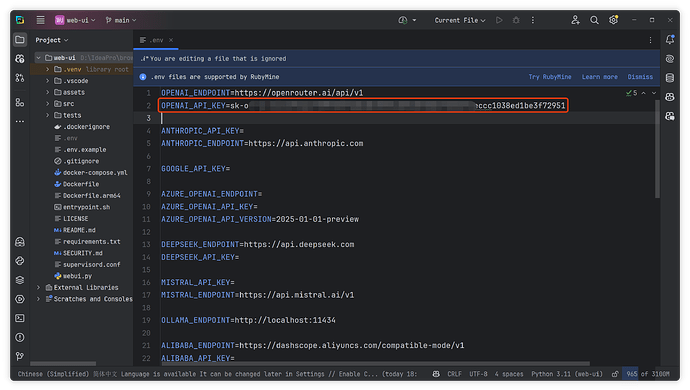This screenshot has height=390, width=690.
Task: Open the Notifications bell icon
Action: (670, 40)
